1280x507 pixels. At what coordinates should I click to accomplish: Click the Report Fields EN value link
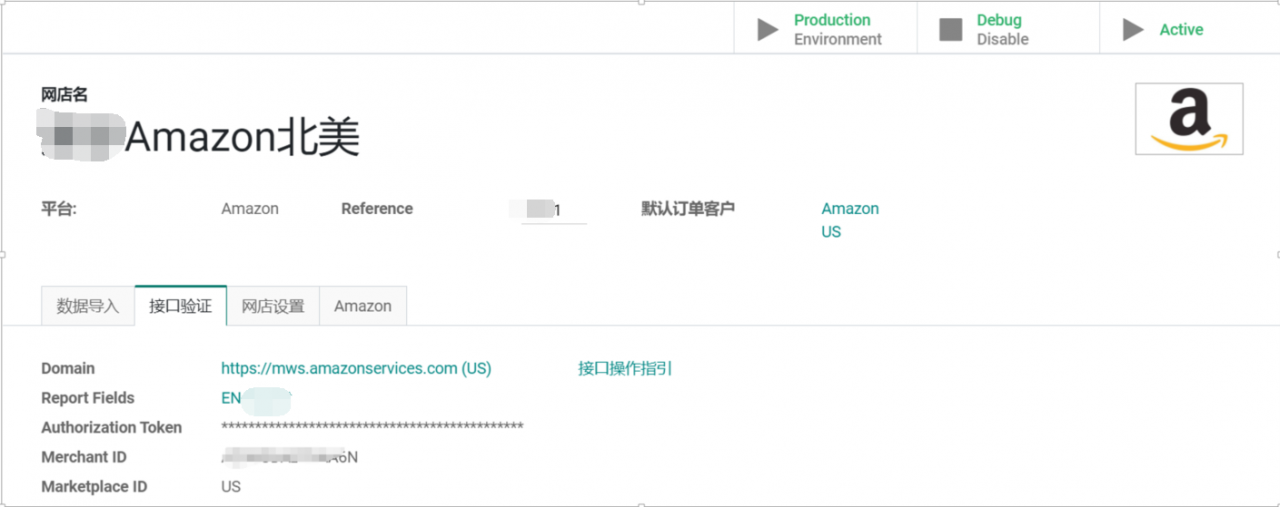(x=256, y=398)
